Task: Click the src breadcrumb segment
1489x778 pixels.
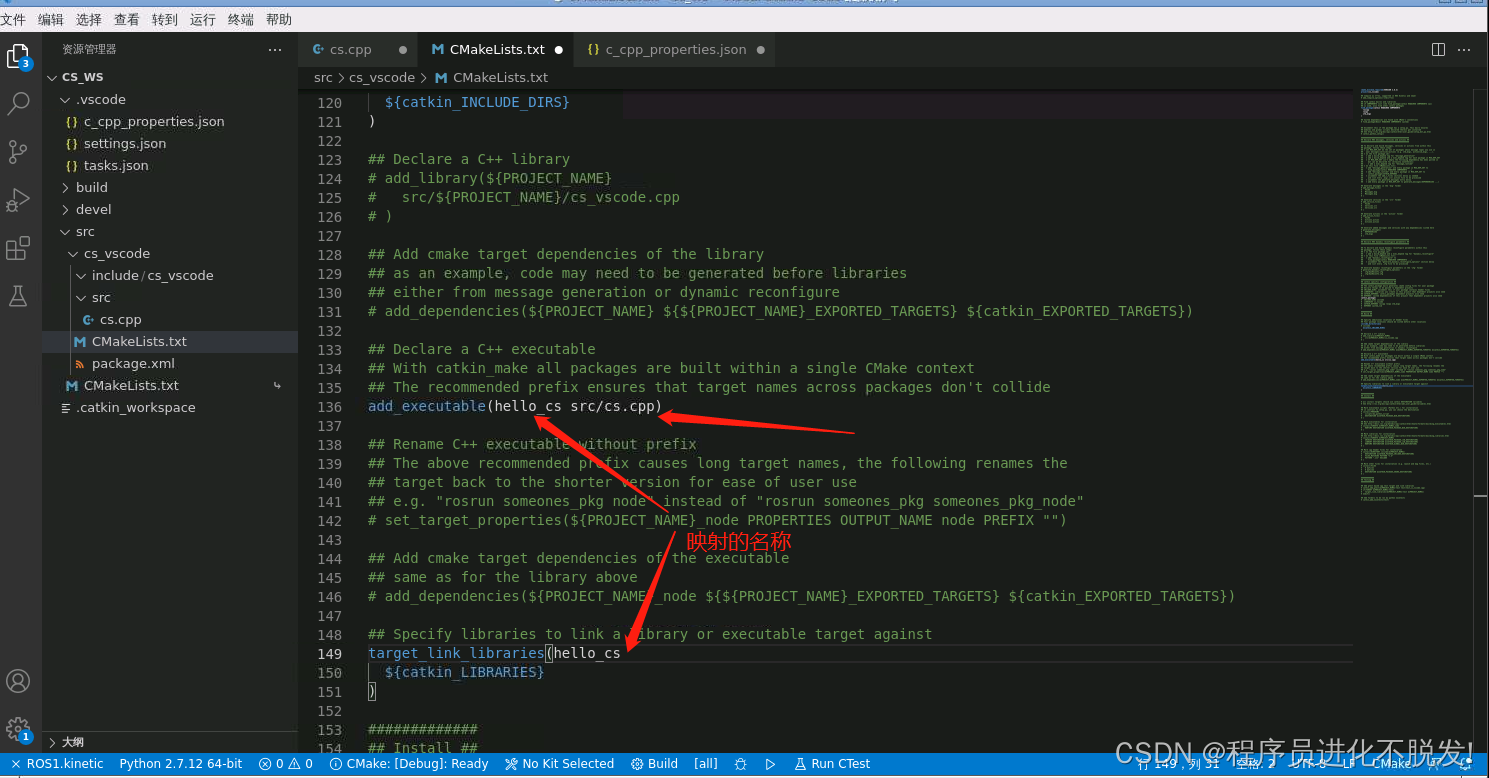Action: coord(323,77)
